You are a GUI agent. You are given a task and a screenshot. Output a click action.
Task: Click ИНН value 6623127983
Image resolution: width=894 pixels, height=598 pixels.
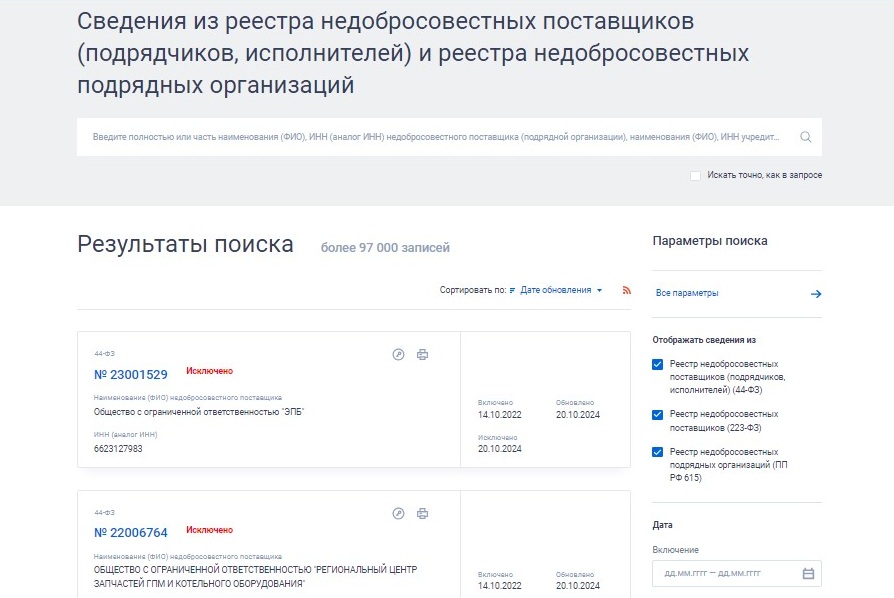[x=118, y=449]
